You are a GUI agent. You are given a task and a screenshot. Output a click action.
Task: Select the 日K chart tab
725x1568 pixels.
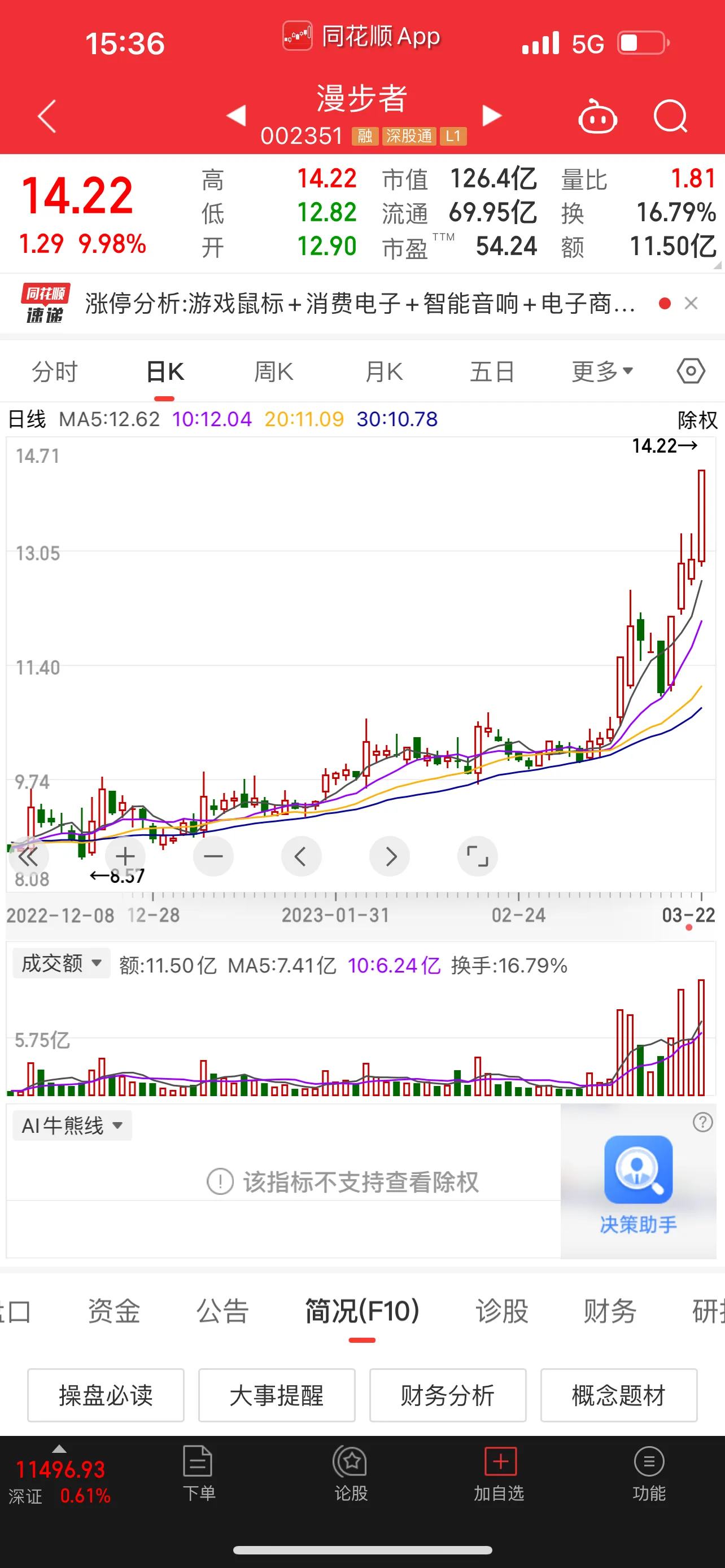tap(165, 371)
